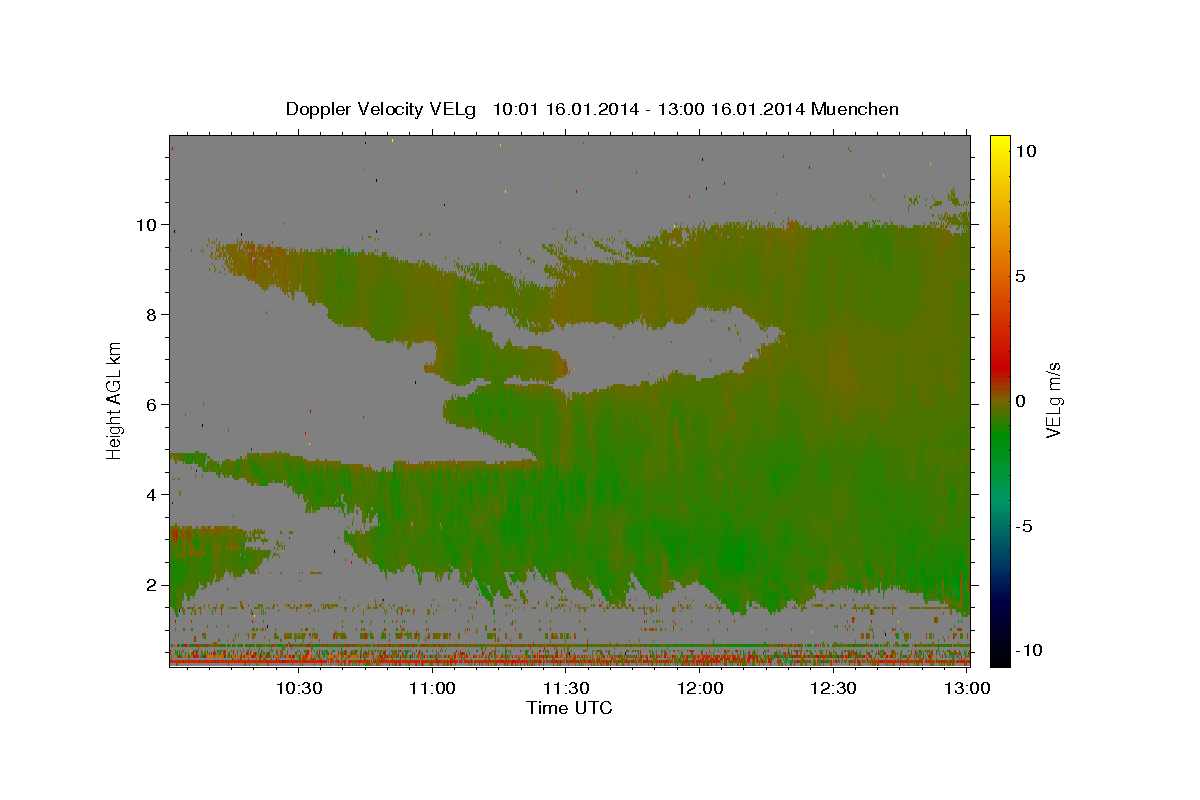The image size is (1200, 800).
Task: Click the colorbar tick label -10
Action: [x=1028, y=650]
